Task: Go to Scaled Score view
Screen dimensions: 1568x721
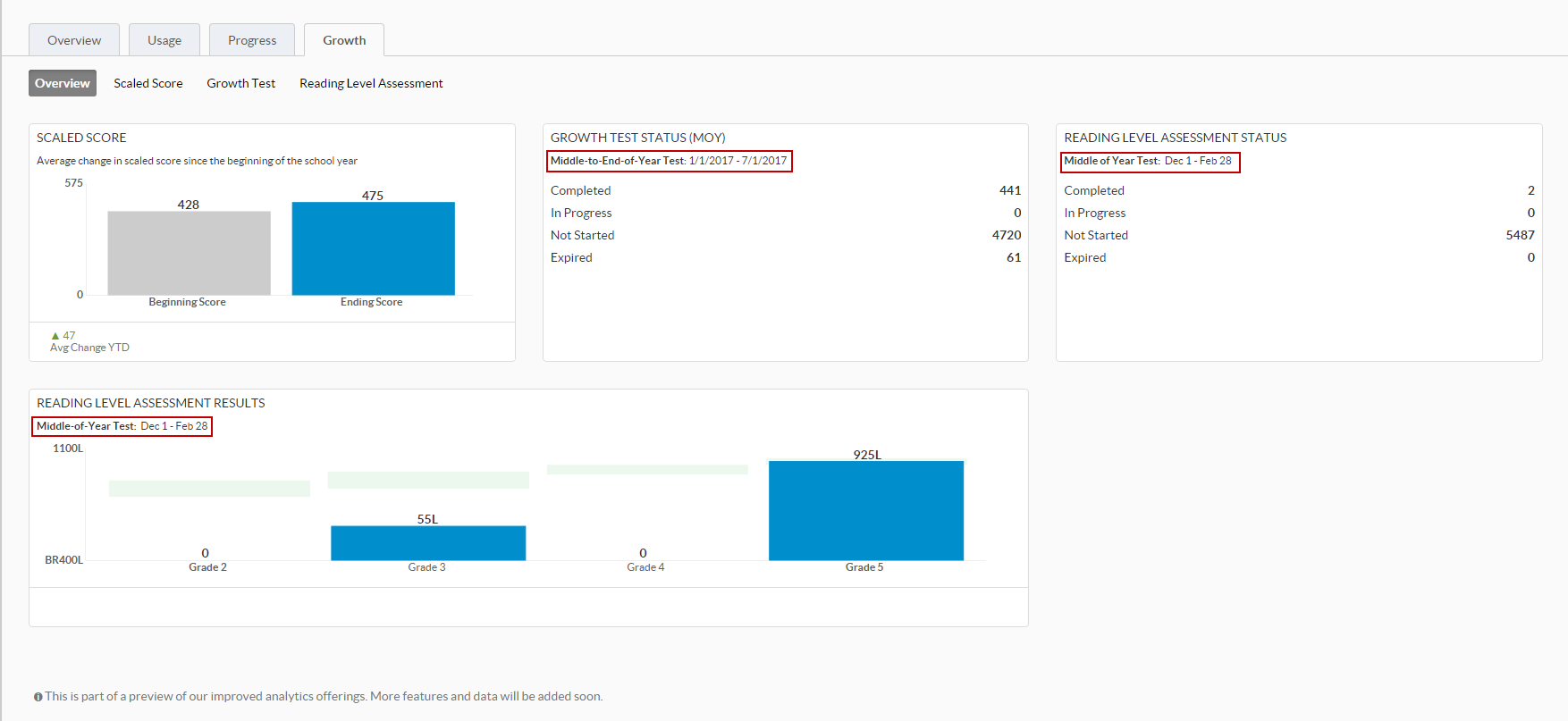Action: pyautogui.click(x=148, y=83)
